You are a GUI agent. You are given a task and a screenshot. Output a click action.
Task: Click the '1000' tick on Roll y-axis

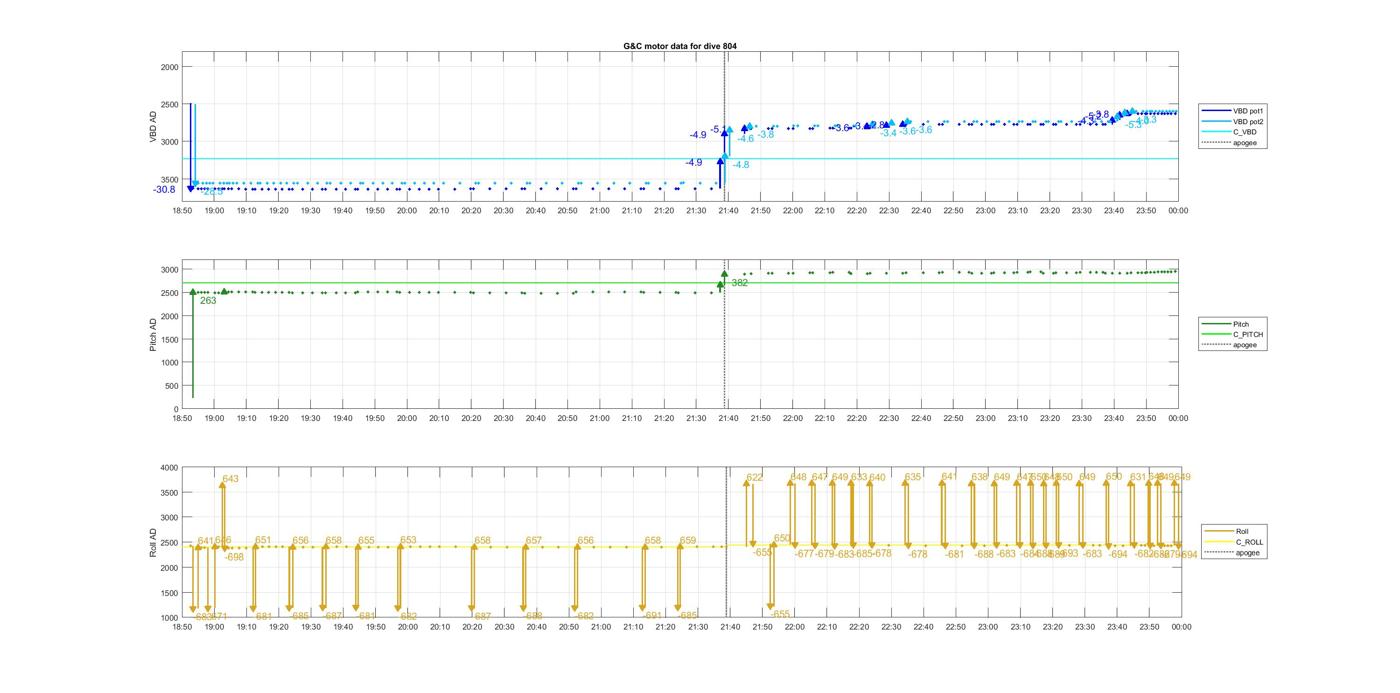[169, 618]
